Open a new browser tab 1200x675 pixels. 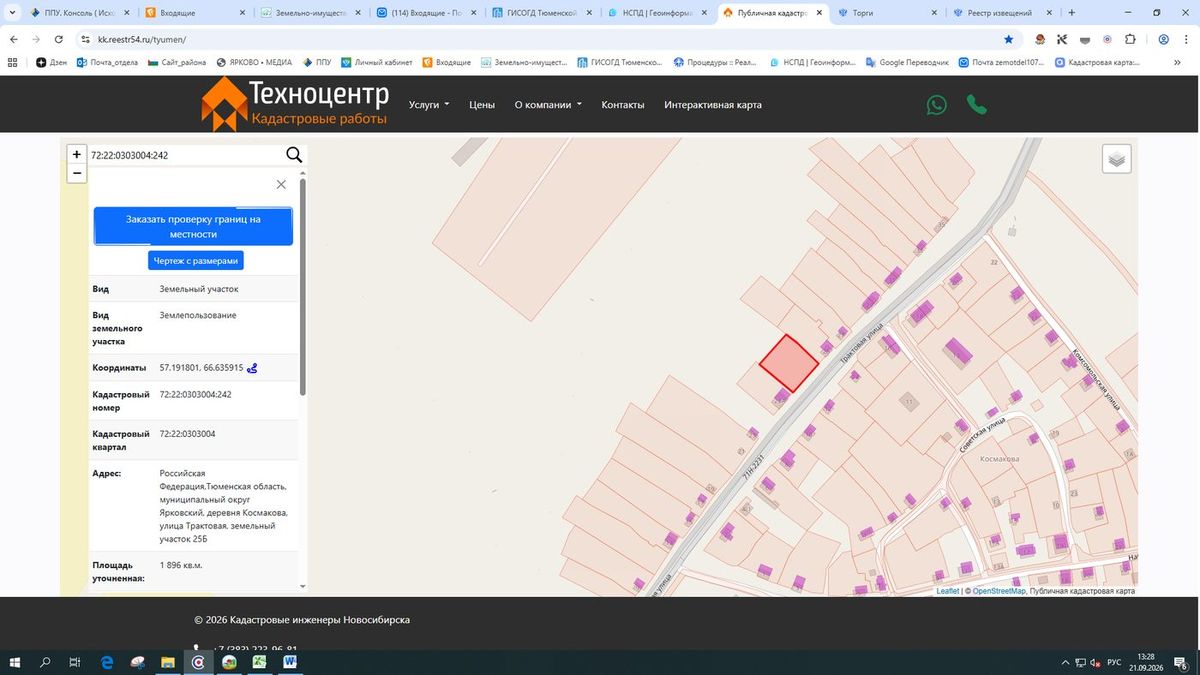point(1071,13)
